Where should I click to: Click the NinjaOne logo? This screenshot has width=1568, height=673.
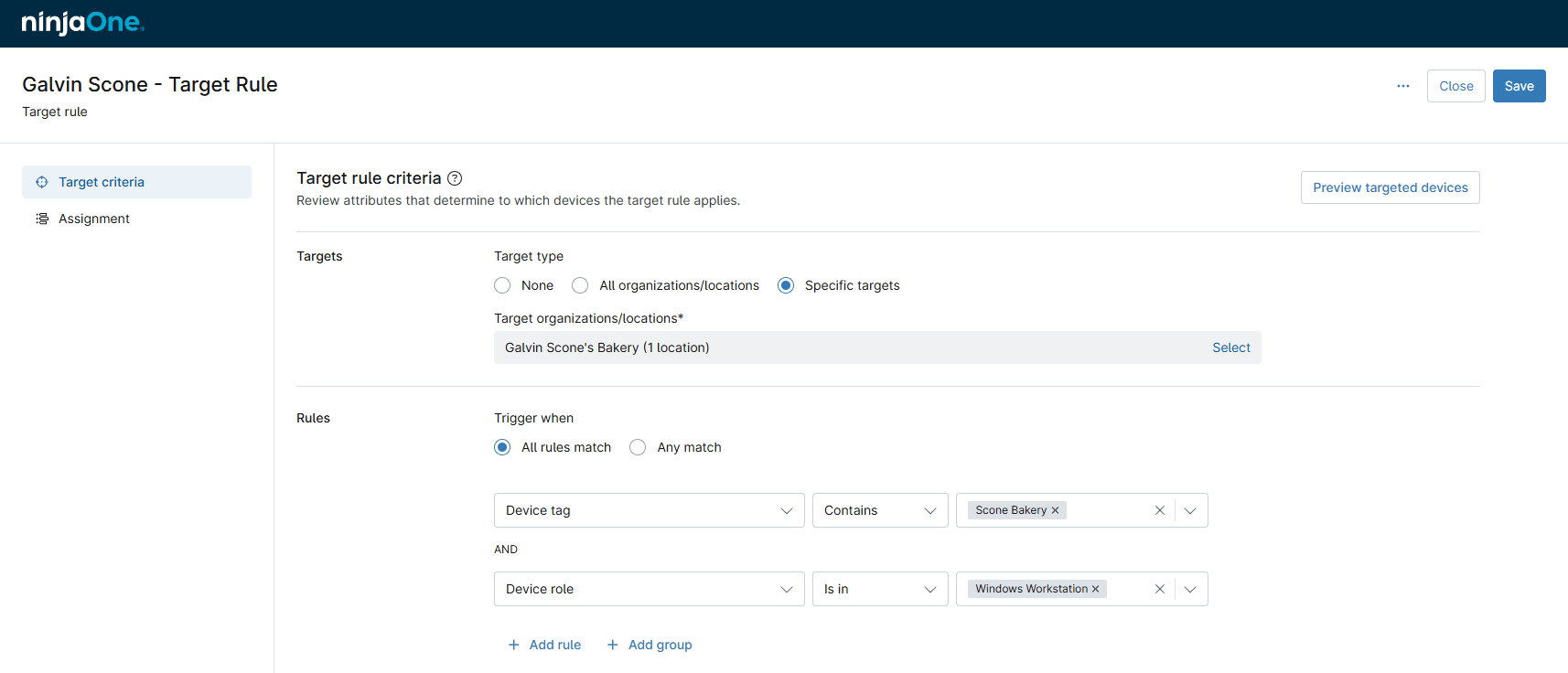click(x=82, y=23)
